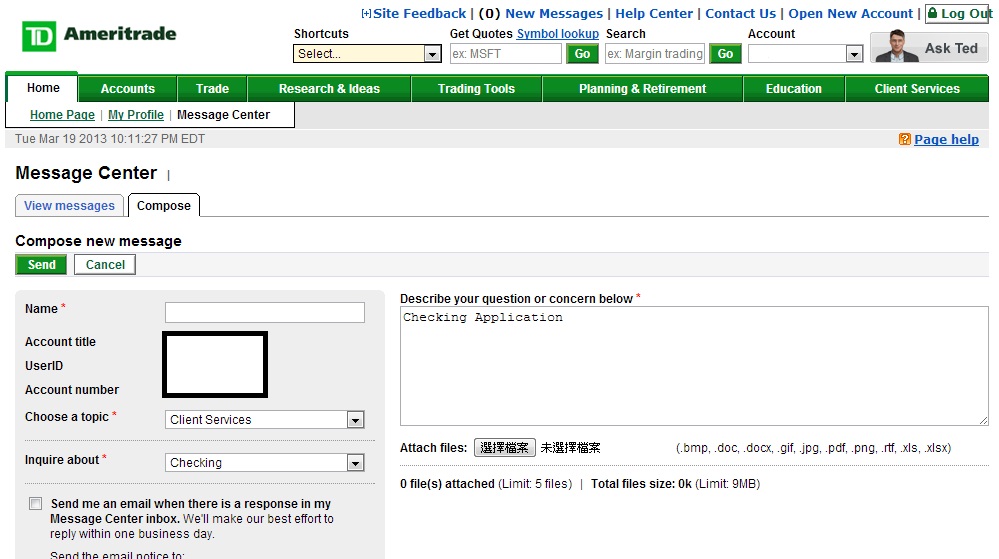
Task: Enable email notification on response checkbox
Action: point(36,504)
